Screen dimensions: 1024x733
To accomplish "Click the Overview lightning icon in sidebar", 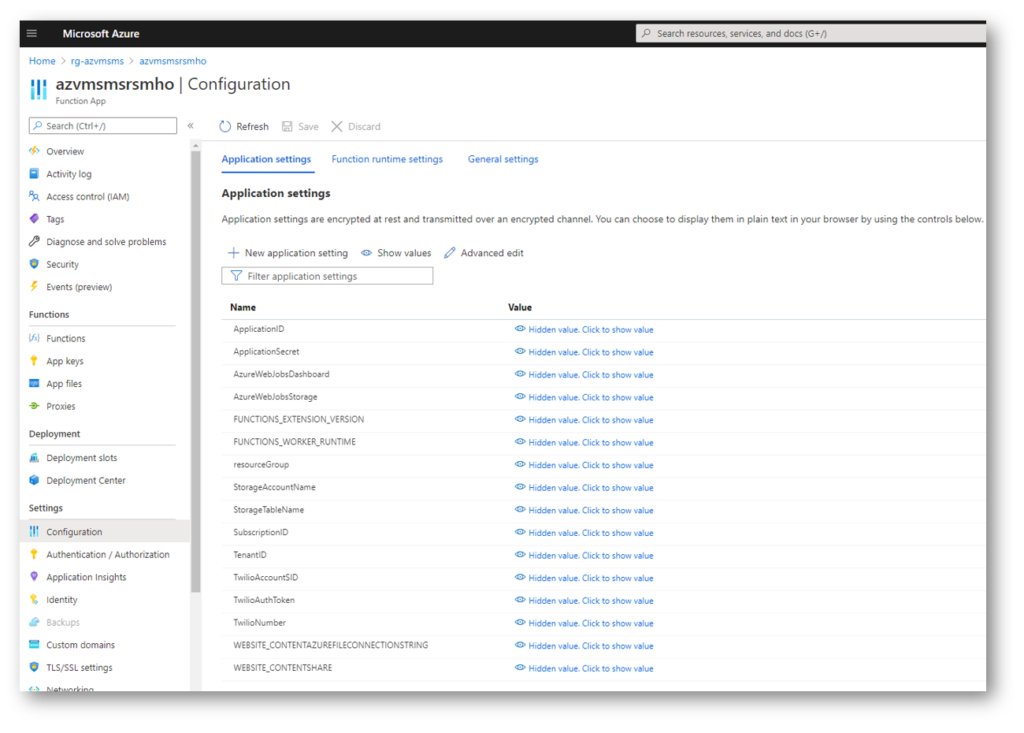I will [x=35, y=151].
